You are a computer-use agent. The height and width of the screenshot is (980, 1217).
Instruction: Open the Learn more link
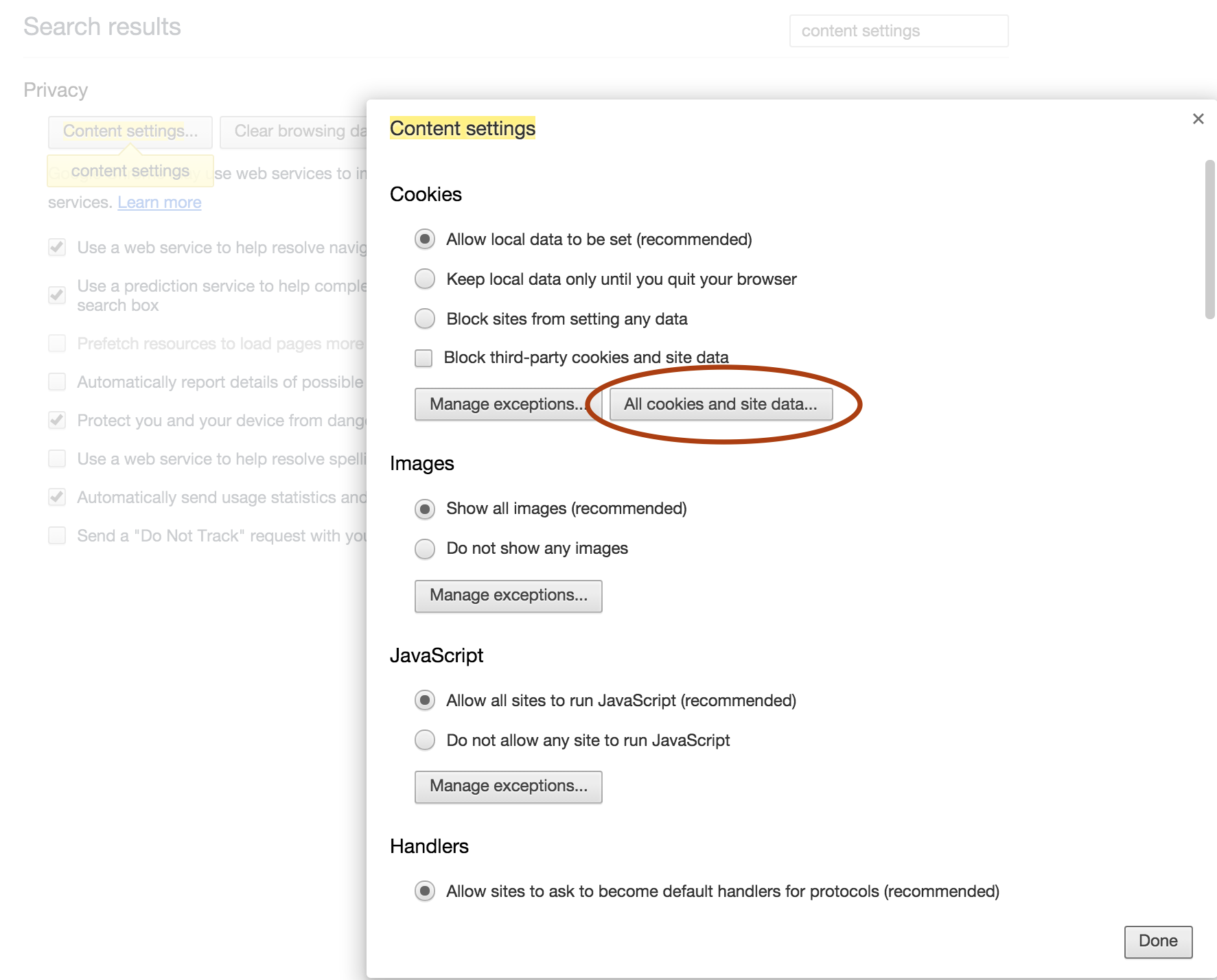[159, 202]
